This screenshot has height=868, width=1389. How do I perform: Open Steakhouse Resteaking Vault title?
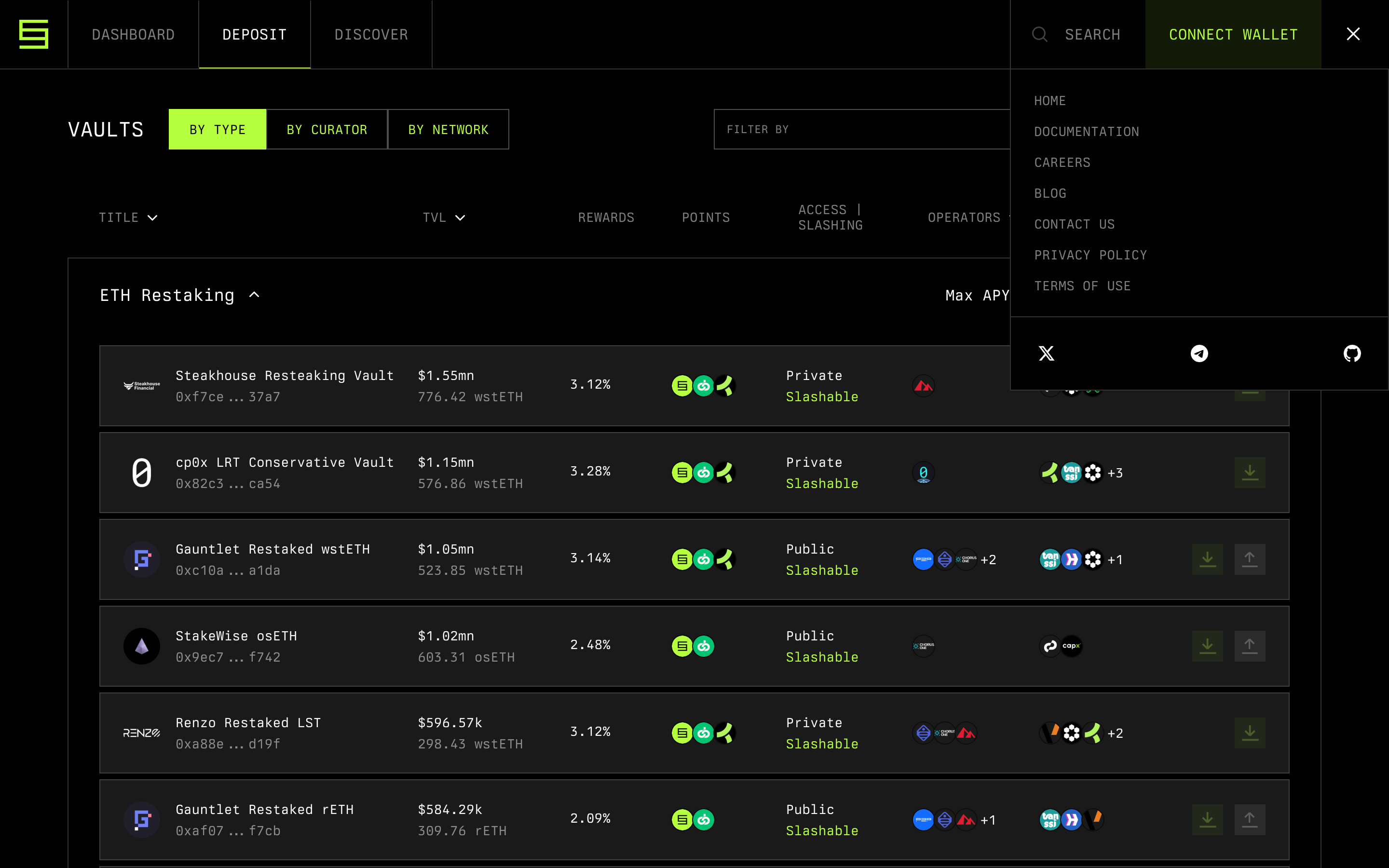pyautogui.click(x=285, y=376)
